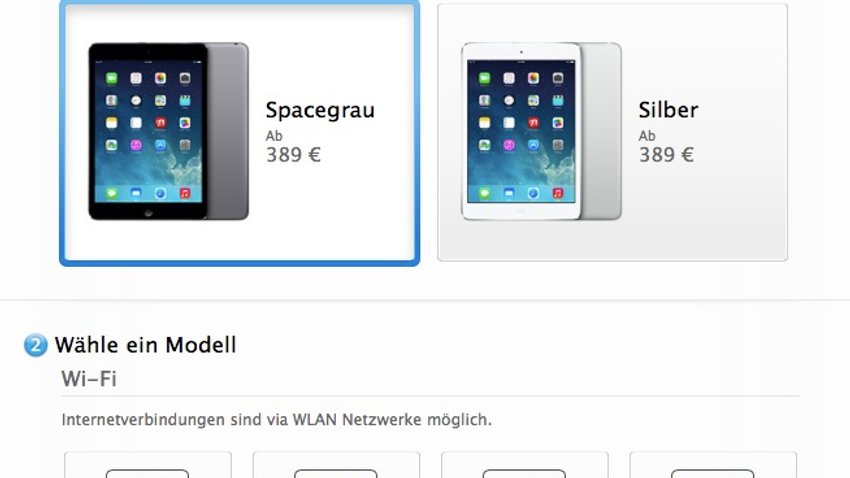
Task: Click the space gray iPad mini front image
Action: click(148, 131)
